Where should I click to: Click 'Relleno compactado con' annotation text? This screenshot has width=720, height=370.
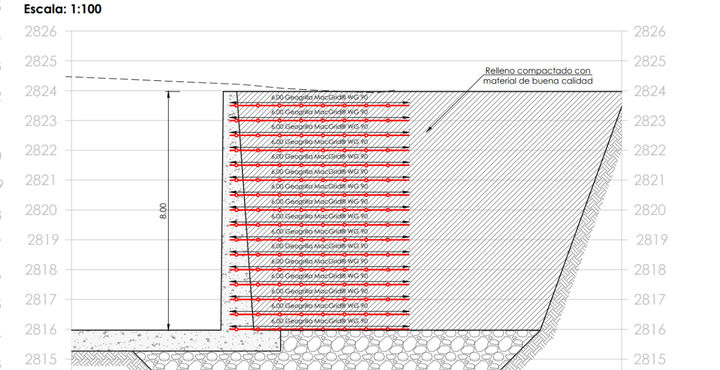[x=538, y=71]
